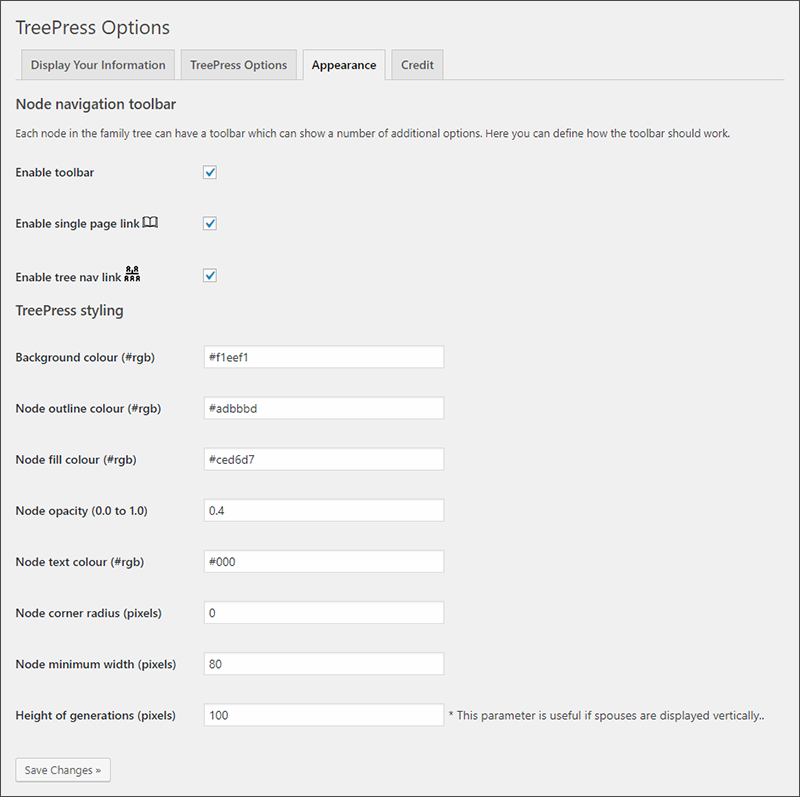Click the 'Node text colour (#rgb)' label
This screenshot has width=800, height=797.
click(x=80, y=561)
